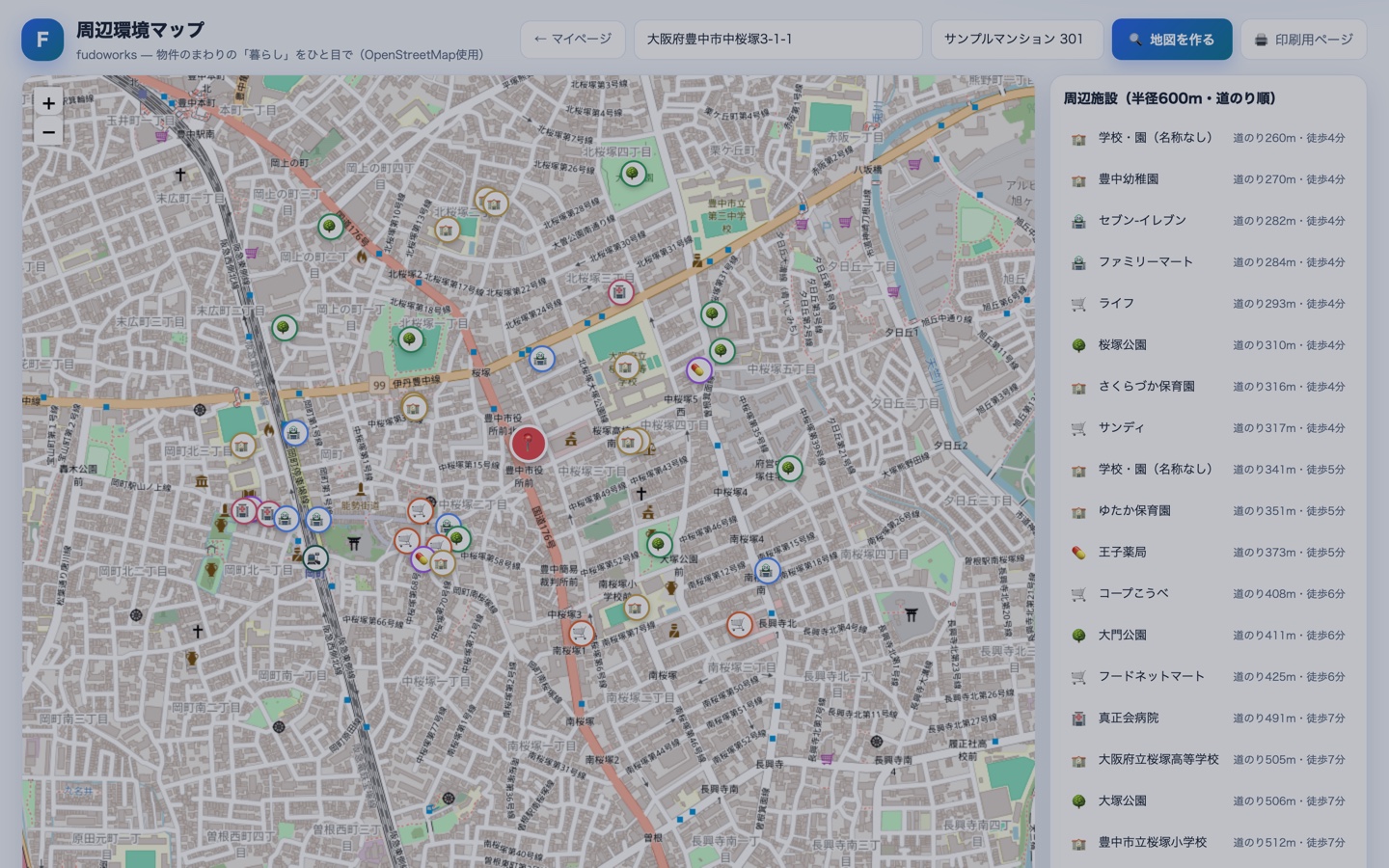Click the tree icon beside 桜塚公園
This screenshot has height=868, width=1389.
pyautogui.click(x=1078, y=345)
